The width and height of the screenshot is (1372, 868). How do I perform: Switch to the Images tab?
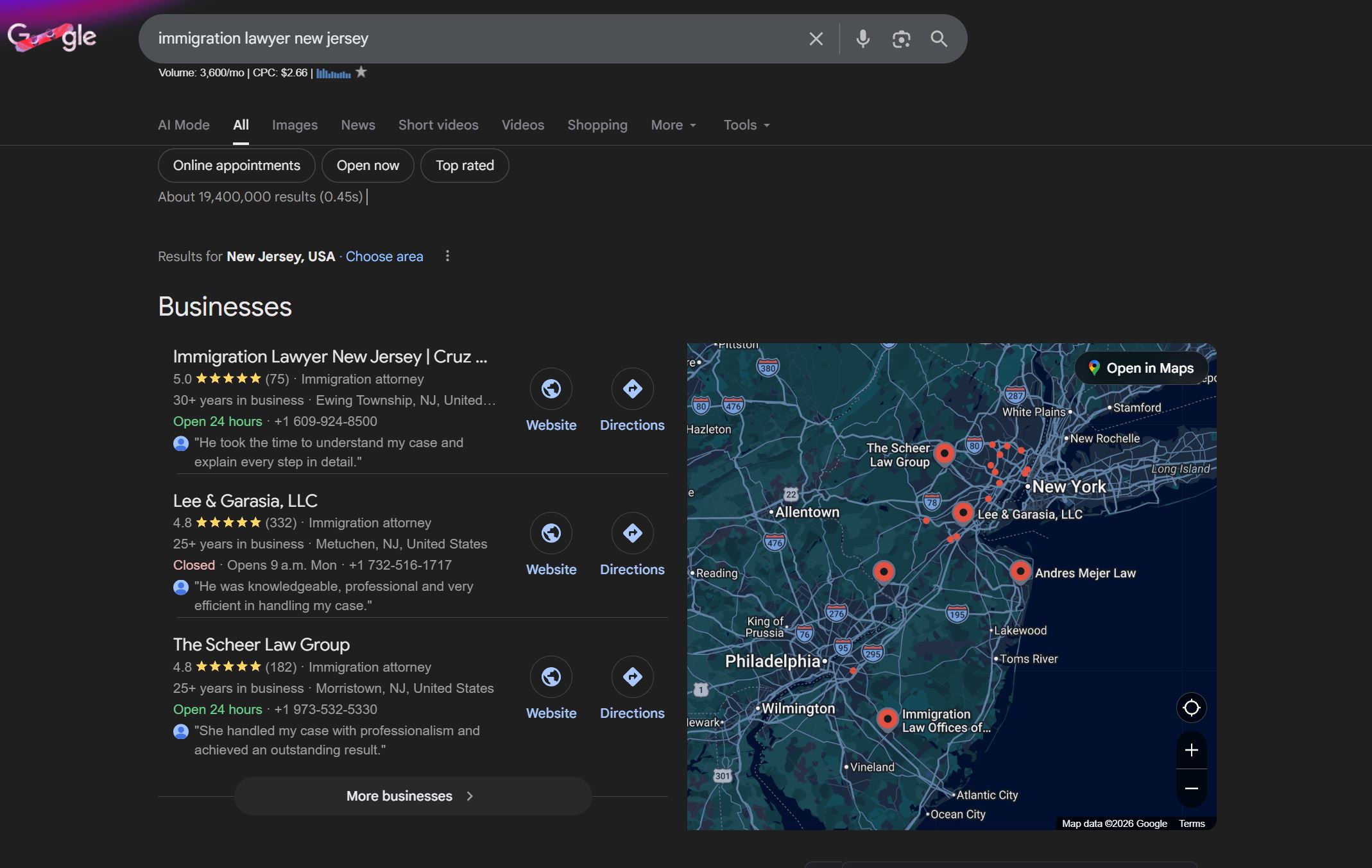click(x=295, y=125)
